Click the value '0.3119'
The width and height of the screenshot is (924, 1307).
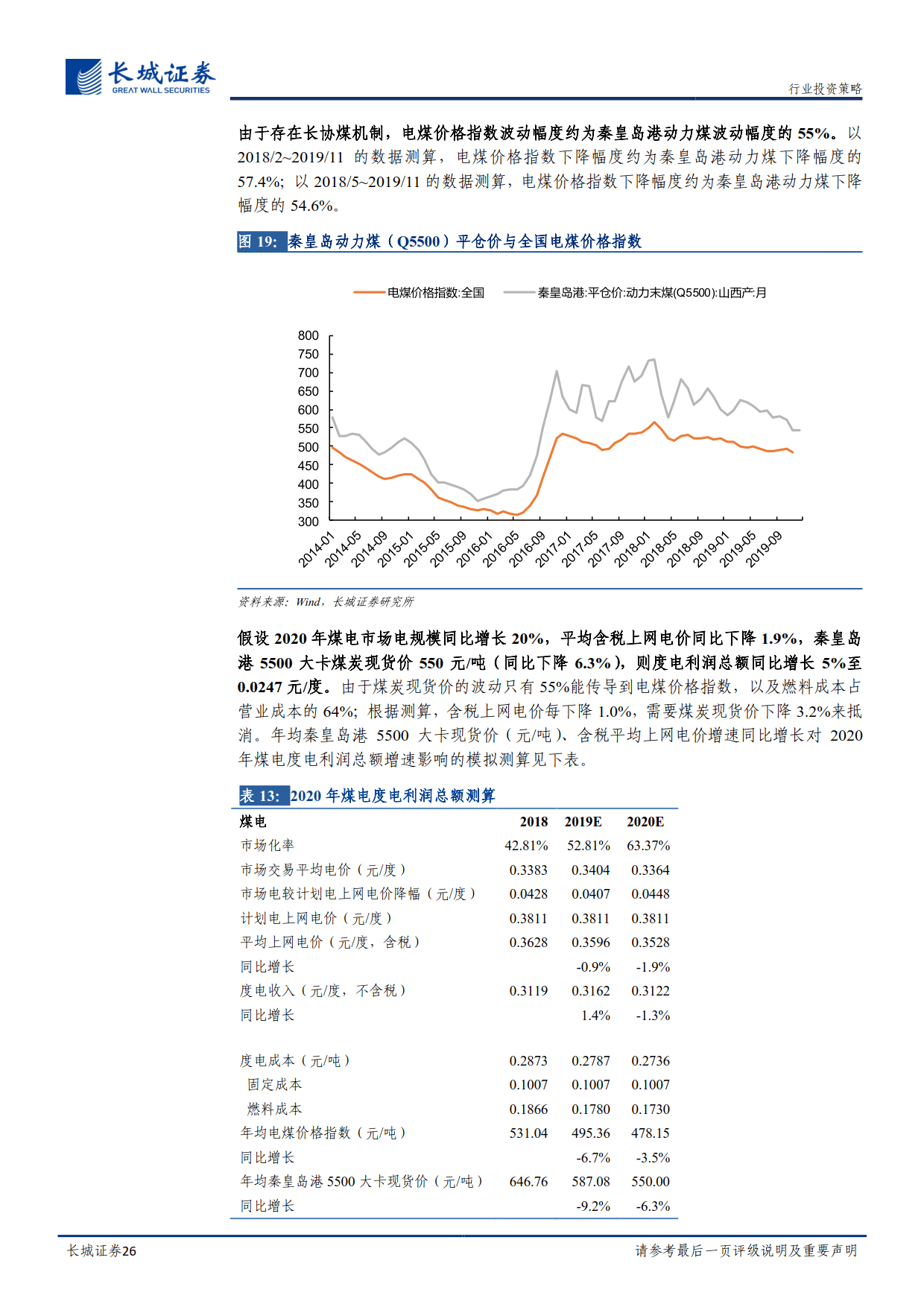tap(528, 990)
